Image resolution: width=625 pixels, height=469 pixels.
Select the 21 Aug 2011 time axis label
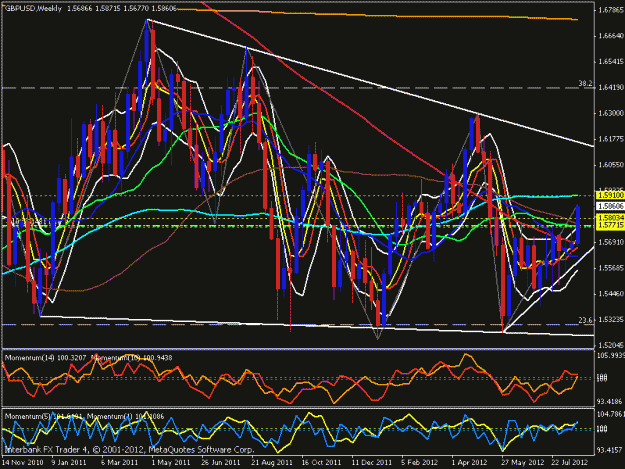(272, 463)
